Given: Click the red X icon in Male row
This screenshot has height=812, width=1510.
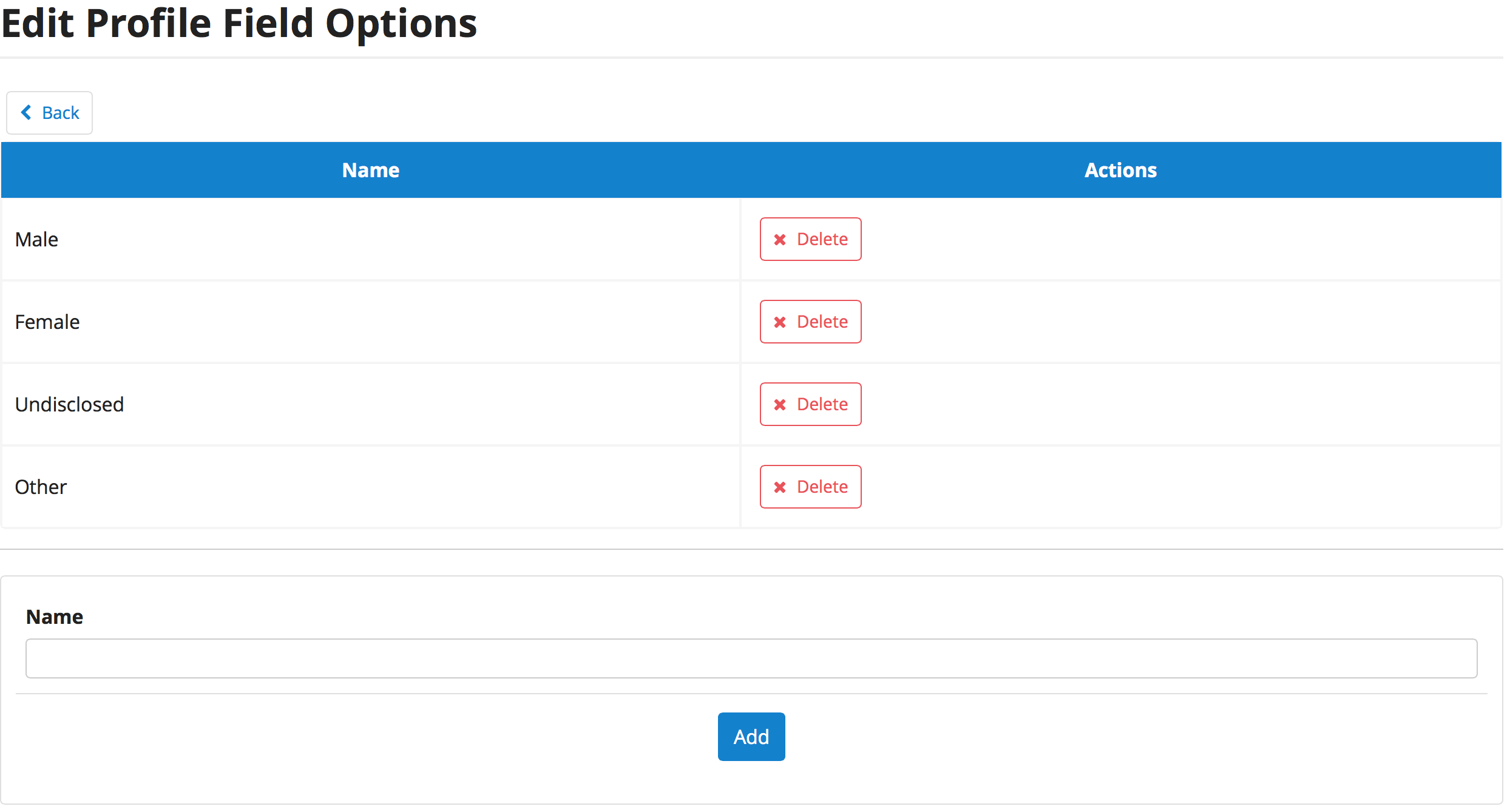Looking at the screenshot, I should pos(780,240).
